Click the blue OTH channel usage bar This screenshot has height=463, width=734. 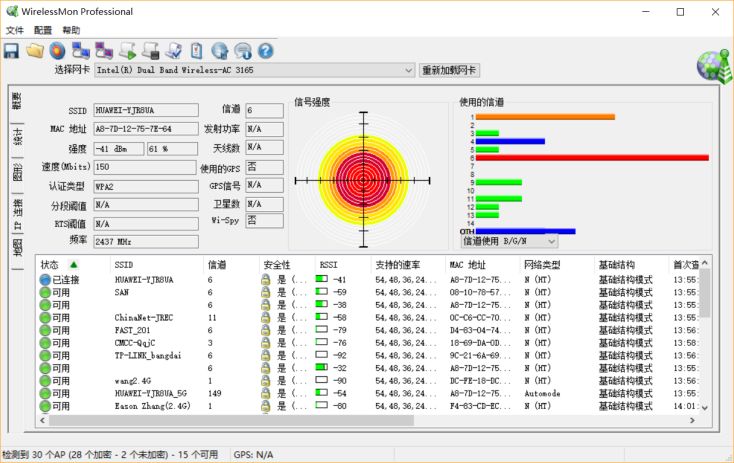pos(525,231)
